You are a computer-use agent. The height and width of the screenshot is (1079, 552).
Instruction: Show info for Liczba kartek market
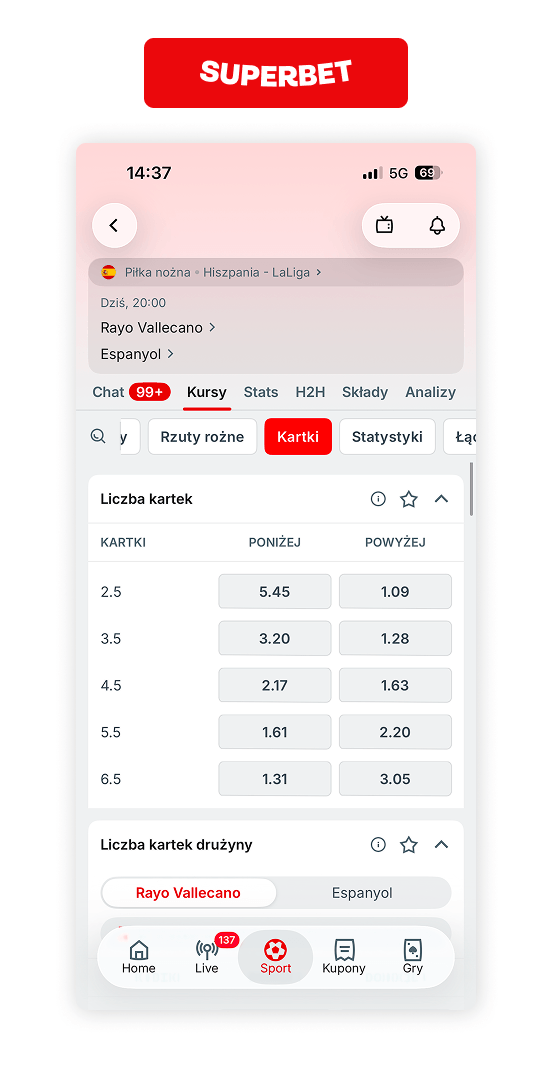378,499
